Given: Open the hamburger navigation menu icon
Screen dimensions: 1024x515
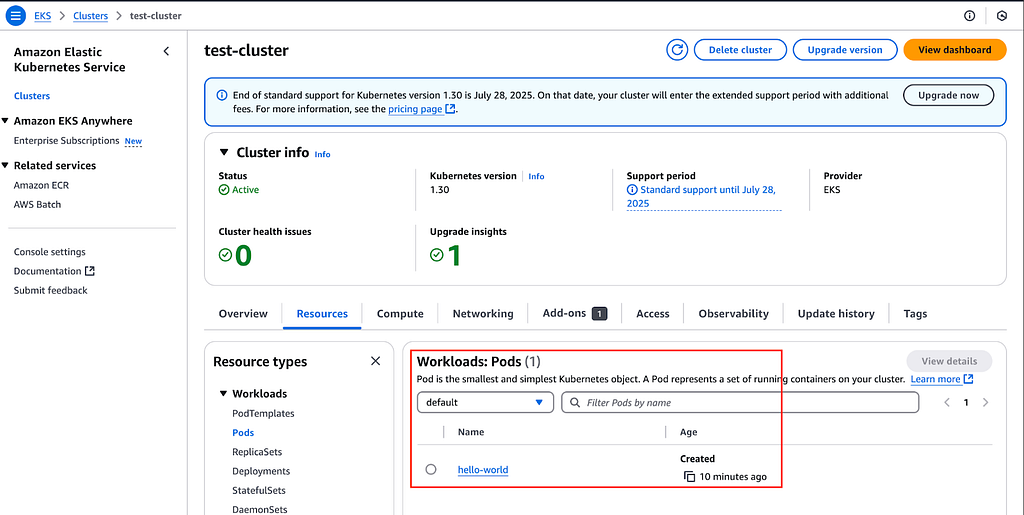Looking at the screenshot, I should tap(15, 15).
